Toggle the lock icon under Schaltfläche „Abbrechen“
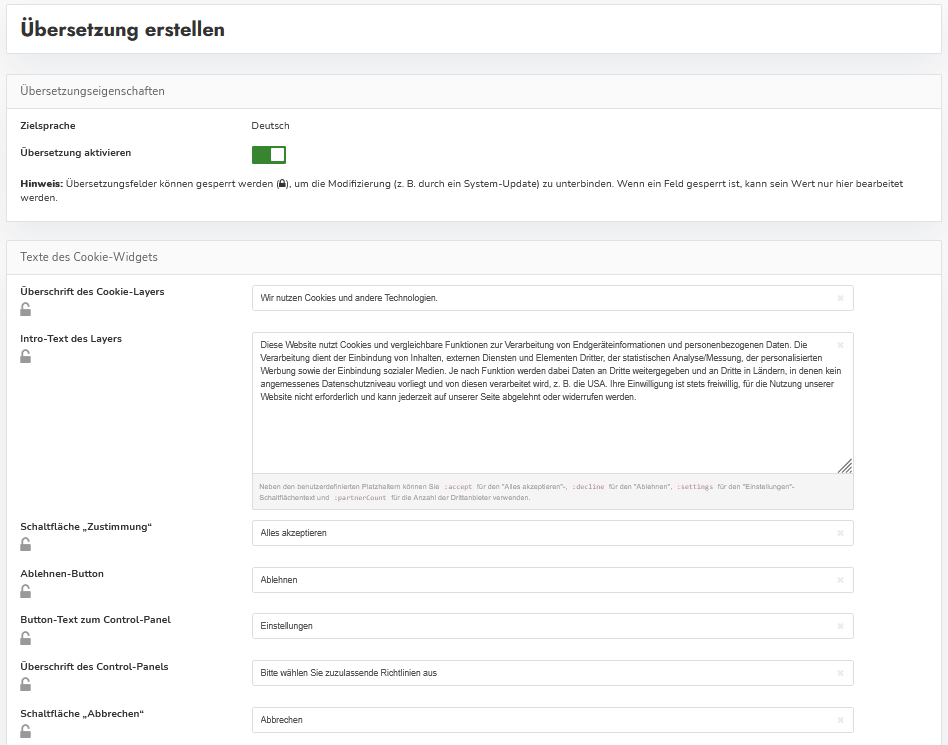This screenshot has height=745, width=948. pos(26,731)
